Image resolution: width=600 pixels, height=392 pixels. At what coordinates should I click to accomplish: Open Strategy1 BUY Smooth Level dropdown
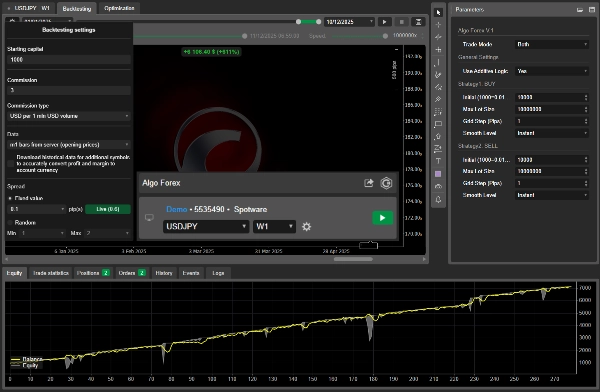tap(552, 133)
